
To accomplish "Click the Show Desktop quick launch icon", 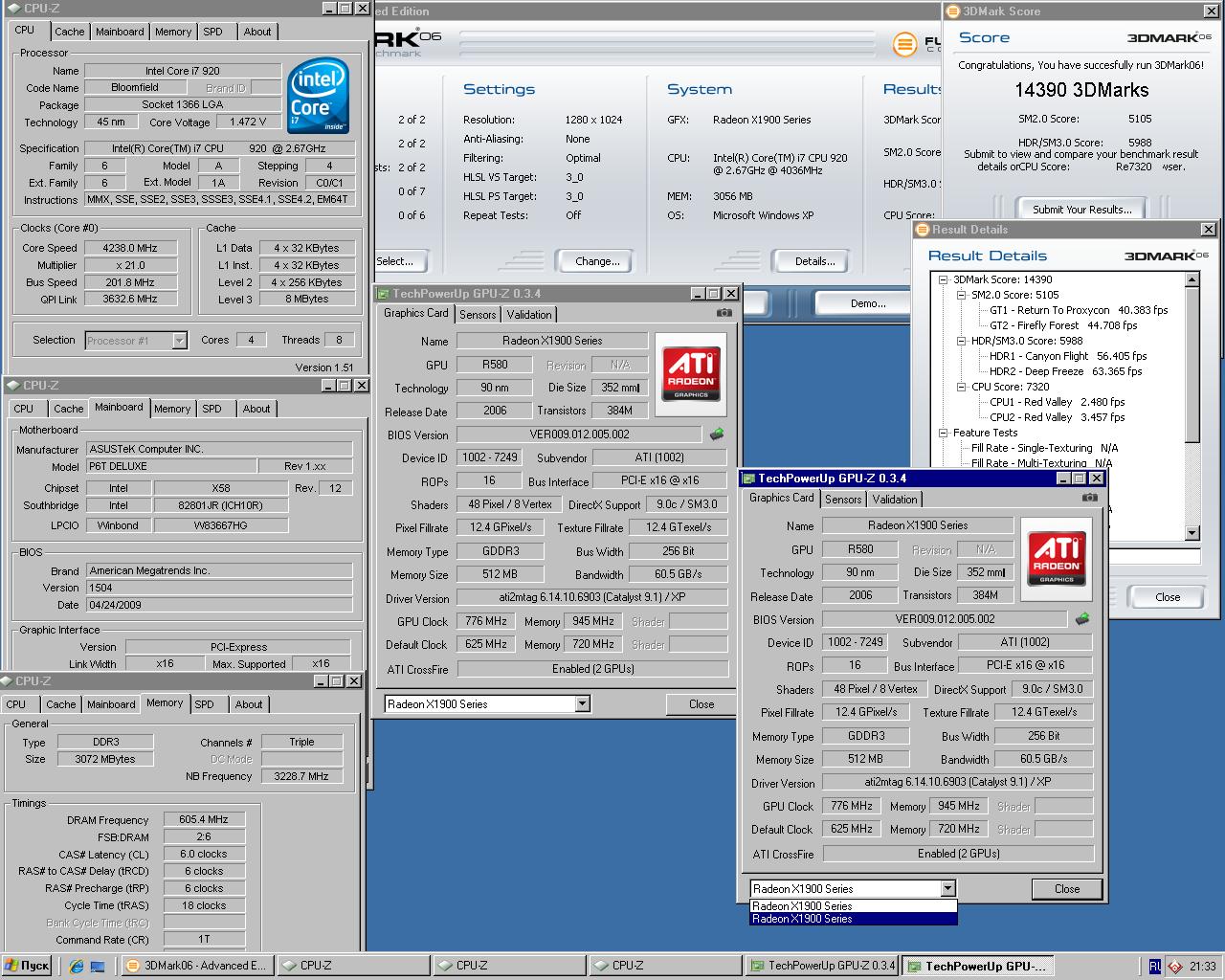I will pos(98,966).
